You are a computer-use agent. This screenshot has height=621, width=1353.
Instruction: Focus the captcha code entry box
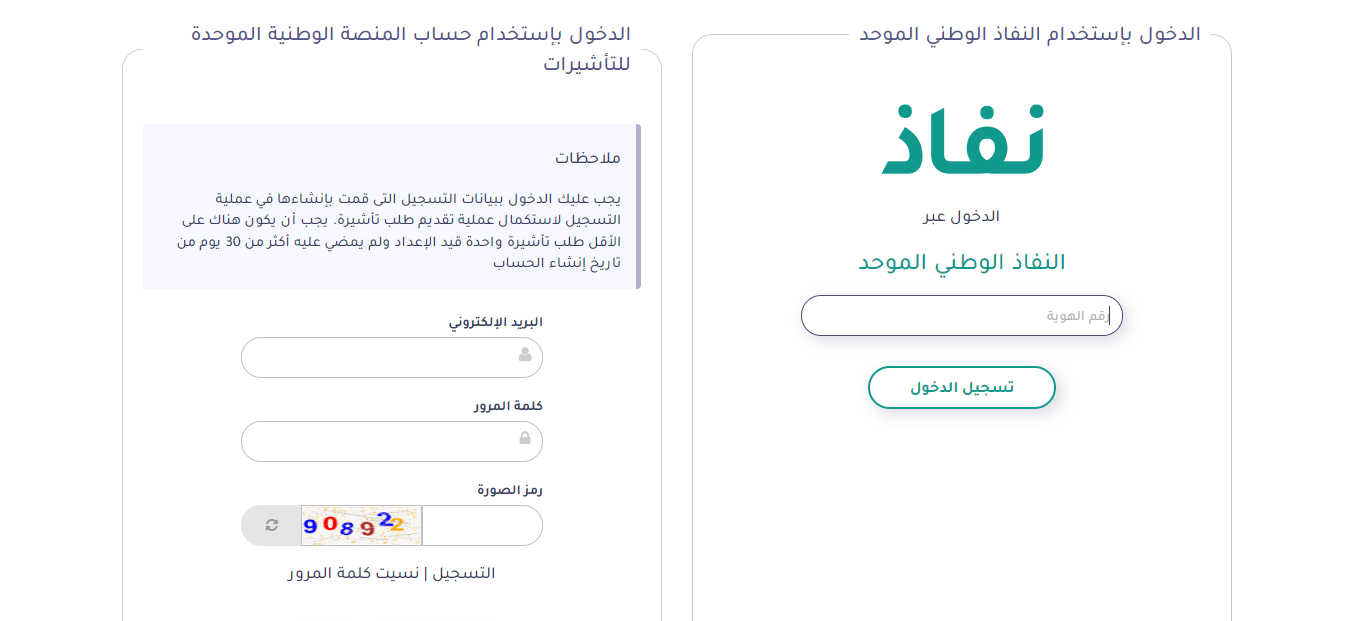click(482, 525)
